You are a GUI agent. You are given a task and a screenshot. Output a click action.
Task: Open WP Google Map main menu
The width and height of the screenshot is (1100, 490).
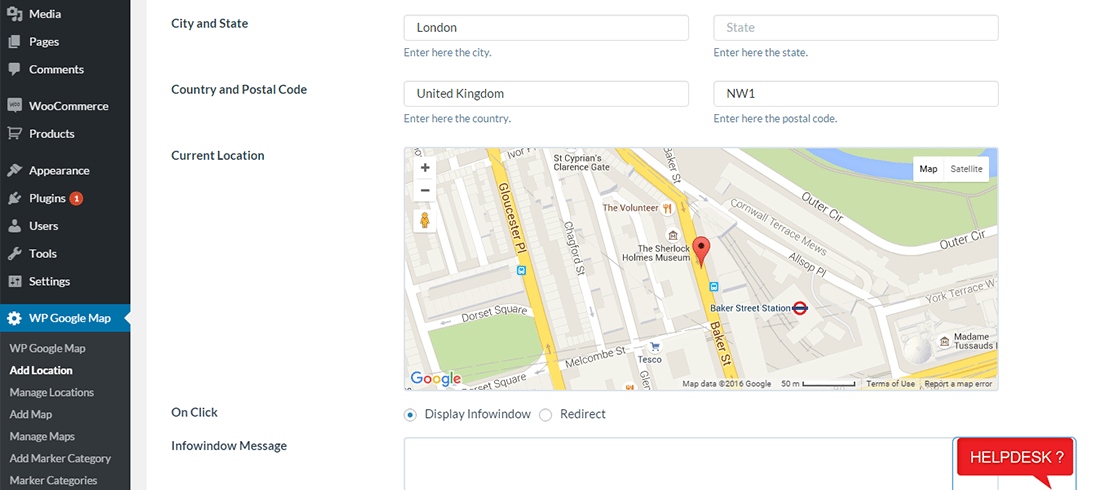click(x=65, y=318)
